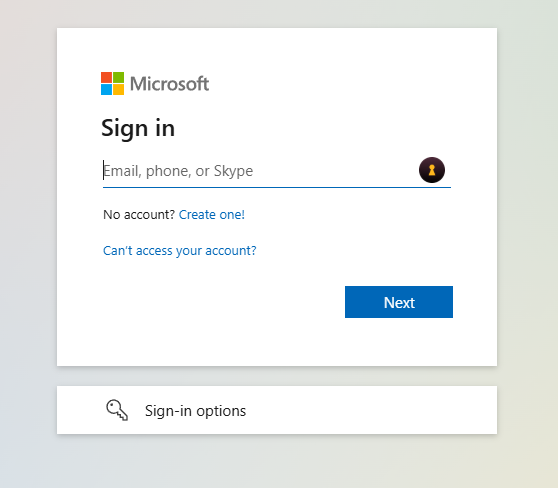Click the Microsoft four-square logo
The width and height of the screenshot is (558, 488).
[x=112, y=84]
